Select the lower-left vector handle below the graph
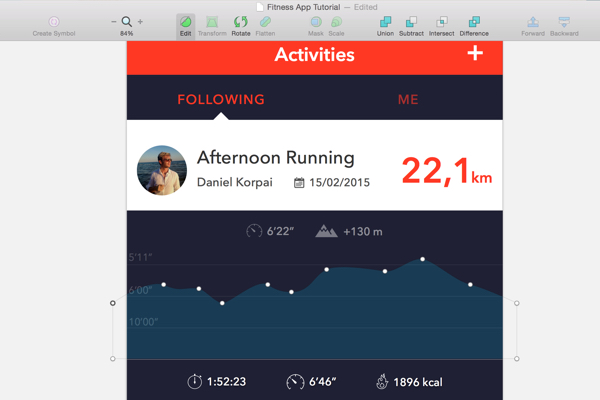600x400 pixels. pyautogui.click(x=112, y=359)
